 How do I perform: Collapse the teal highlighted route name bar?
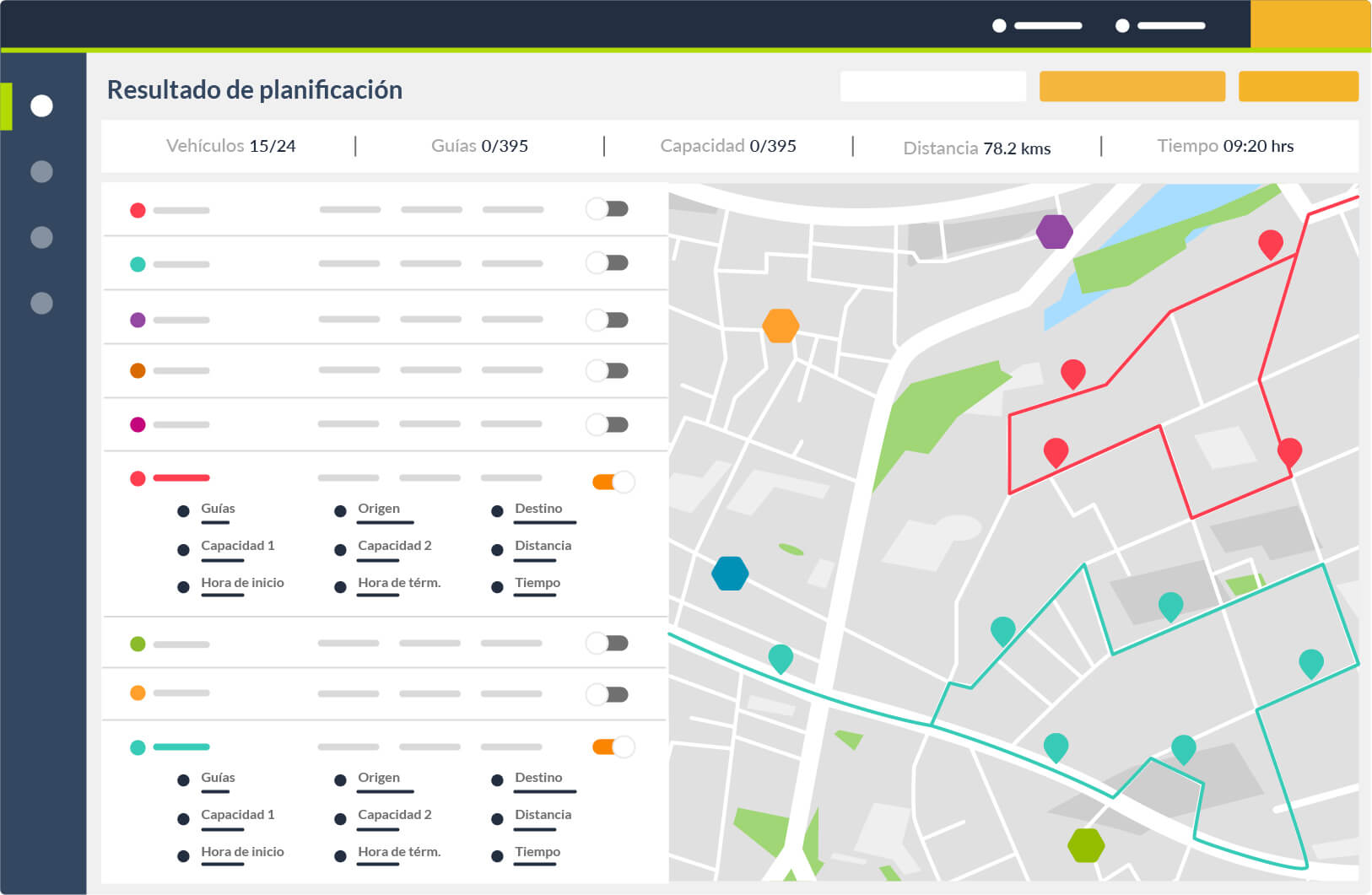click(x=181, y=747)
